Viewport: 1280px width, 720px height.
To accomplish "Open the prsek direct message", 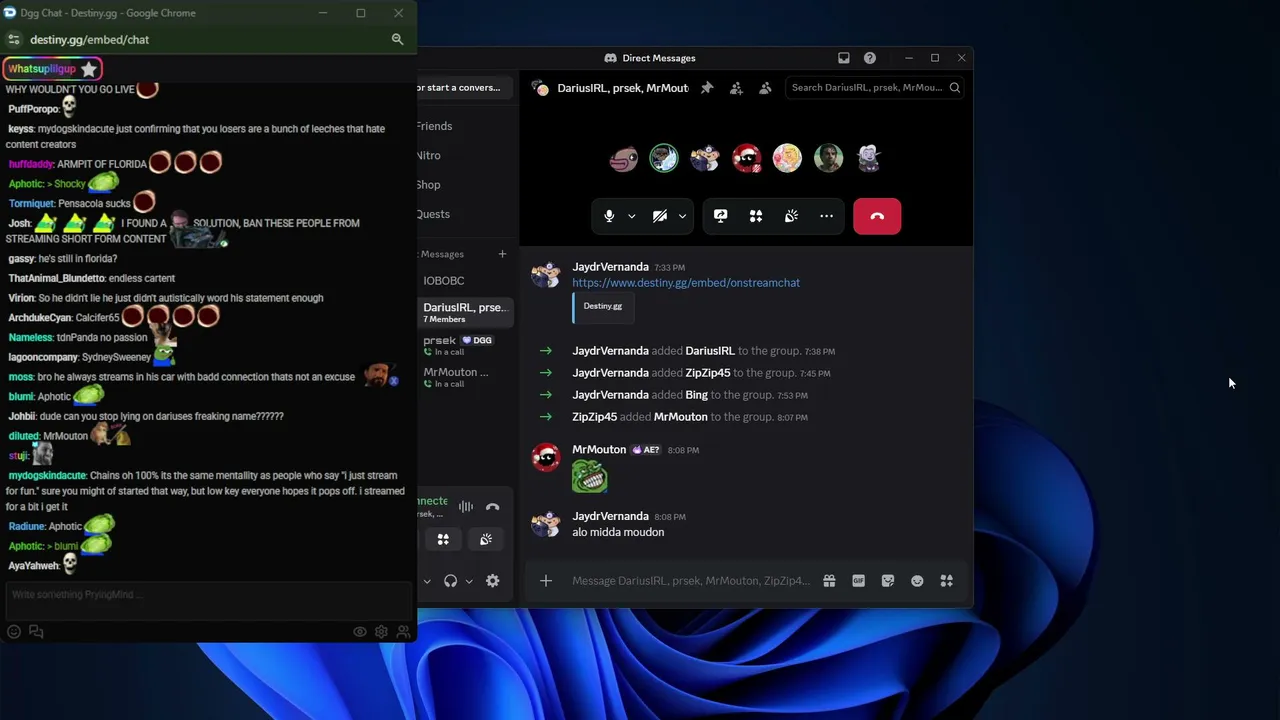I will 465,345.
